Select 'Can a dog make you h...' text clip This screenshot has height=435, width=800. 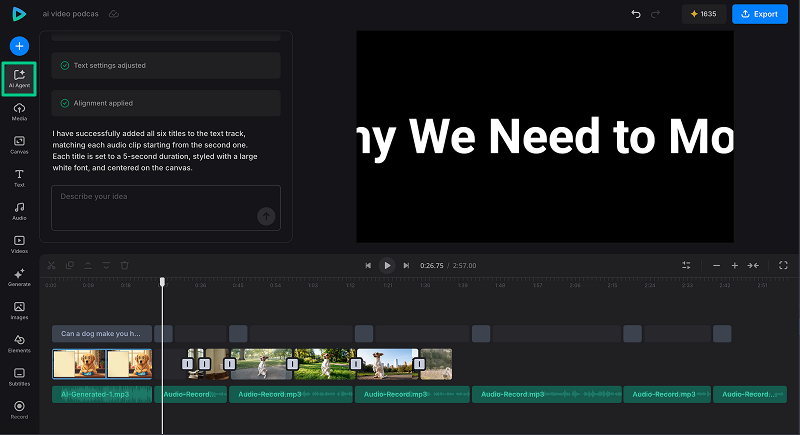click(x=102, y=334)
